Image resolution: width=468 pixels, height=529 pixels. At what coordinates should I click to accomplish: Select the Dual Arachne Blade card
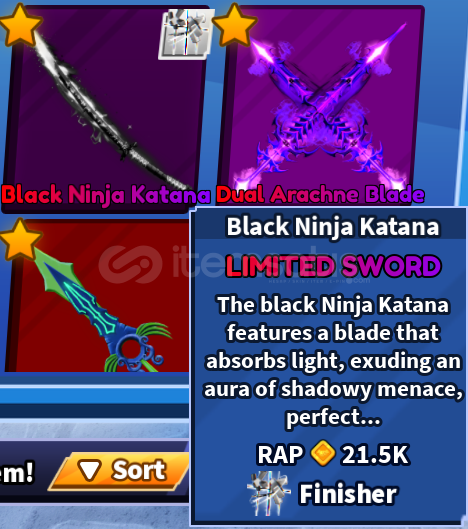click(x=321, y=105)
